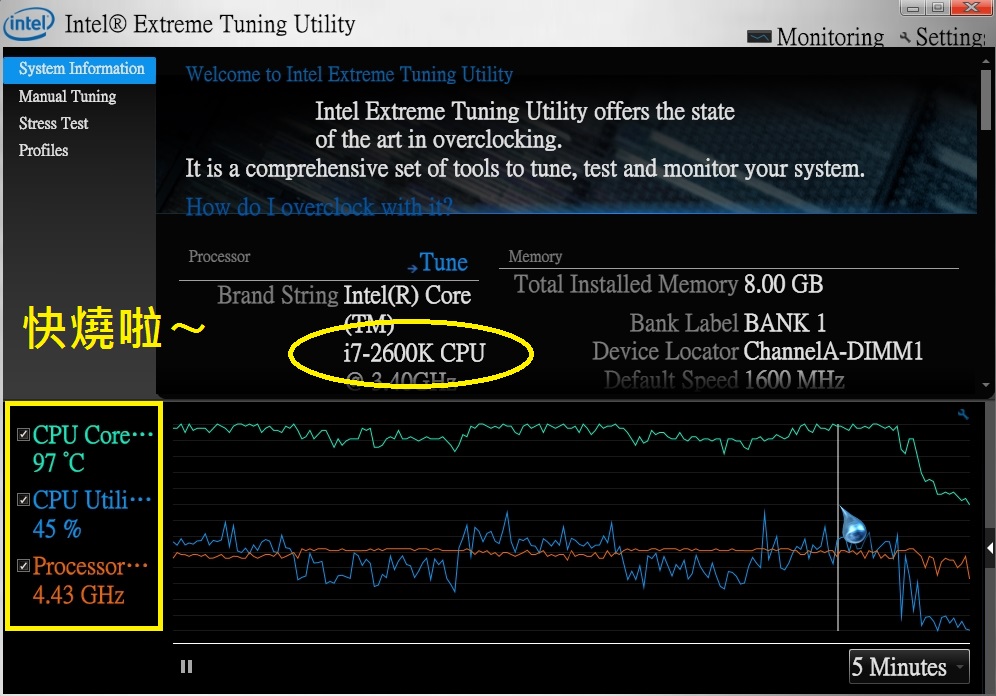Screen dimensions: 996x696
Task: Open 'How do I overclock with it?' link
Action: [319, 207]
